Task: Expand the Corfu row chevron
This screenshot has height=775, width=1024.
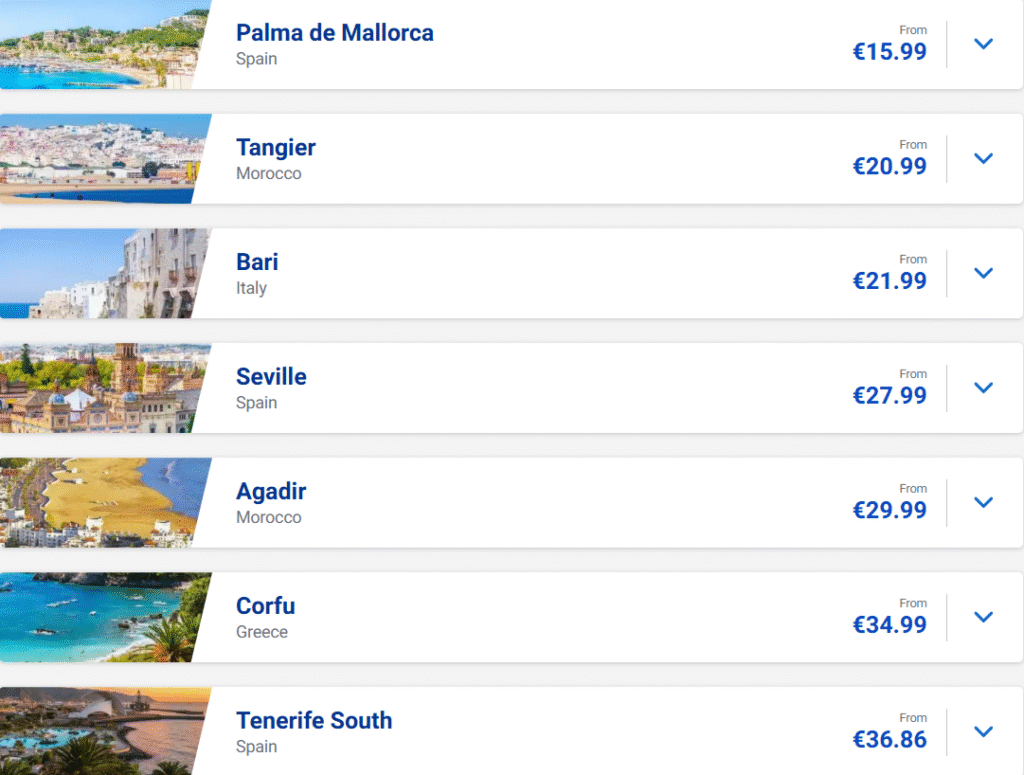Action: pos(983,617)
